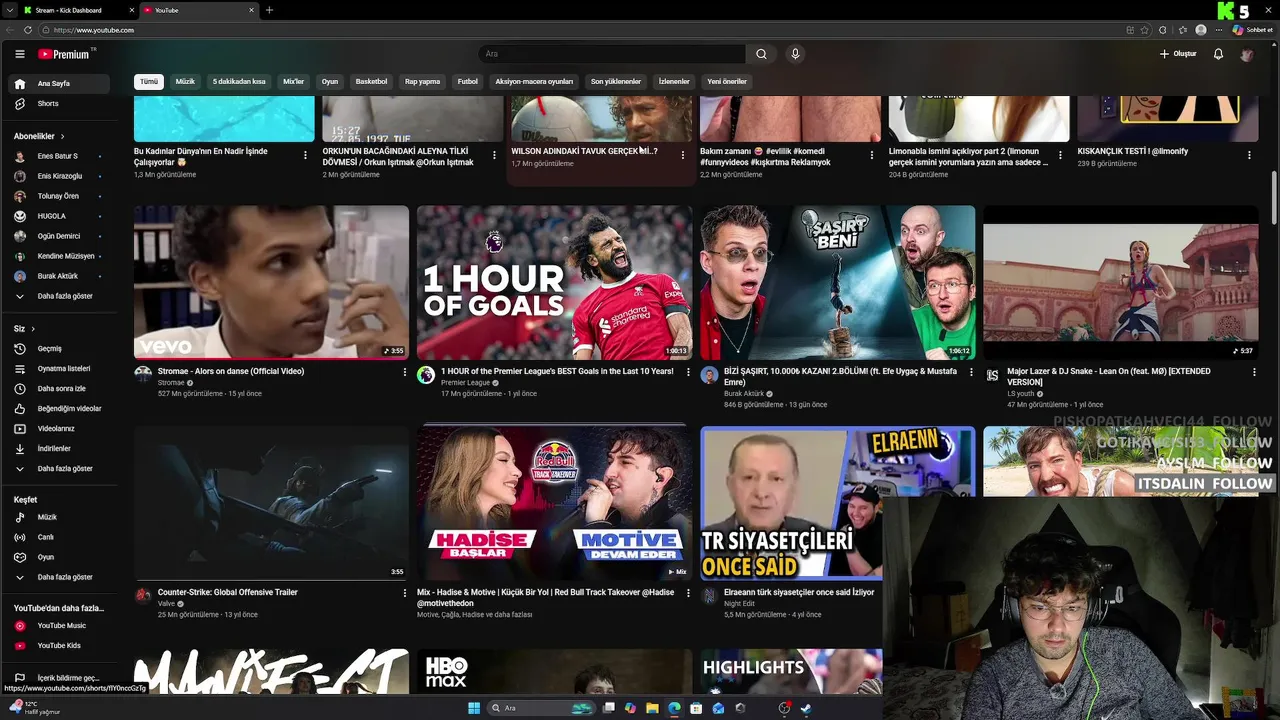Open the account avatar menu
Screen dimensions: 1280x720
1246,54
